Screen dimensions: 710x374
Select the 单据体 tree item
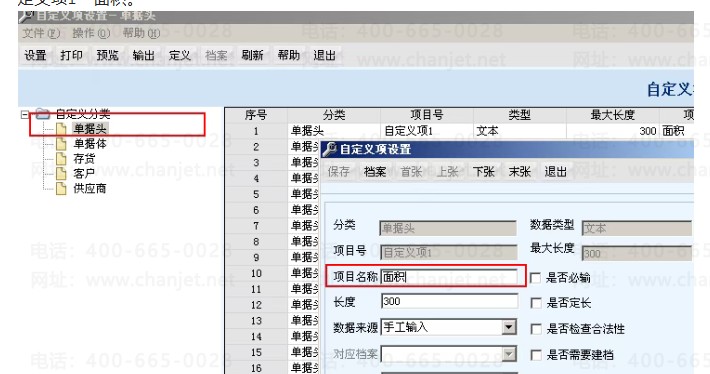pyautogui.click(x=90, y=144)
